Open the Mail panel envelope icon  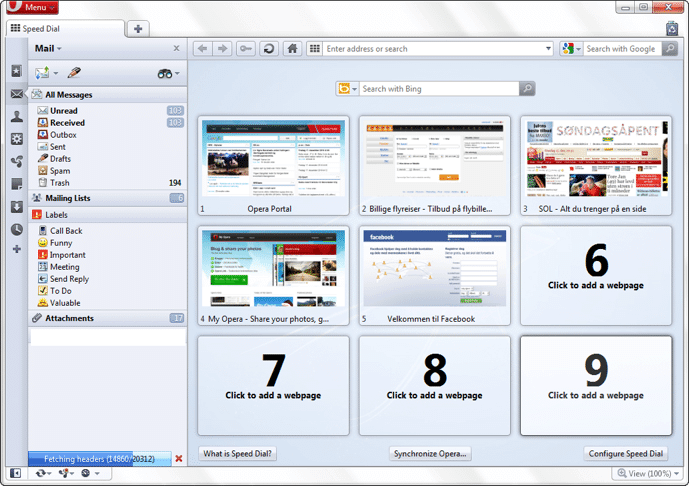pyautogui.click(x=17, y=94)
